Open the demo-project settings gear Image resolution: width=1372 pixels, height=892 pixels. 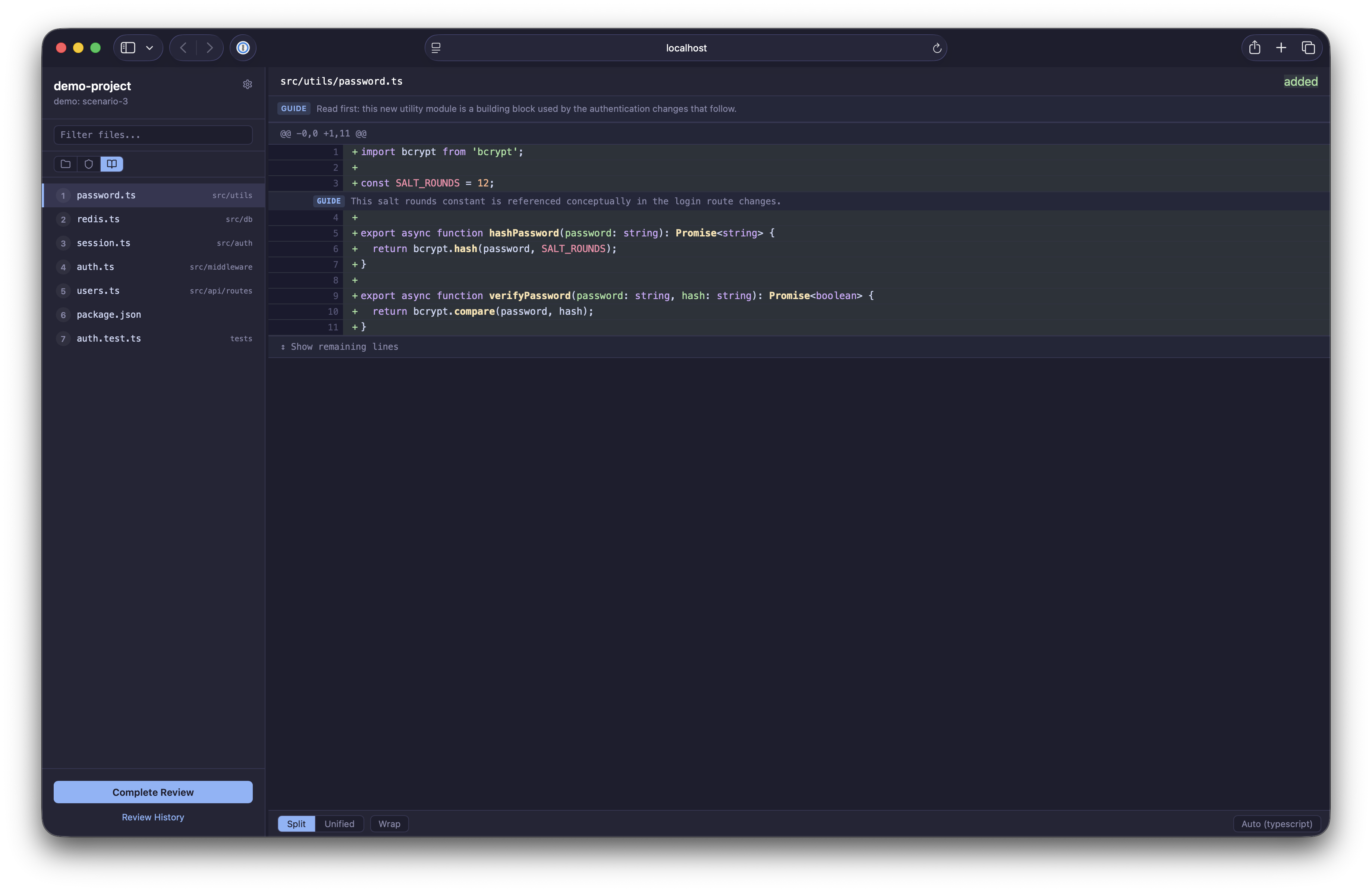tap(247, 84)
